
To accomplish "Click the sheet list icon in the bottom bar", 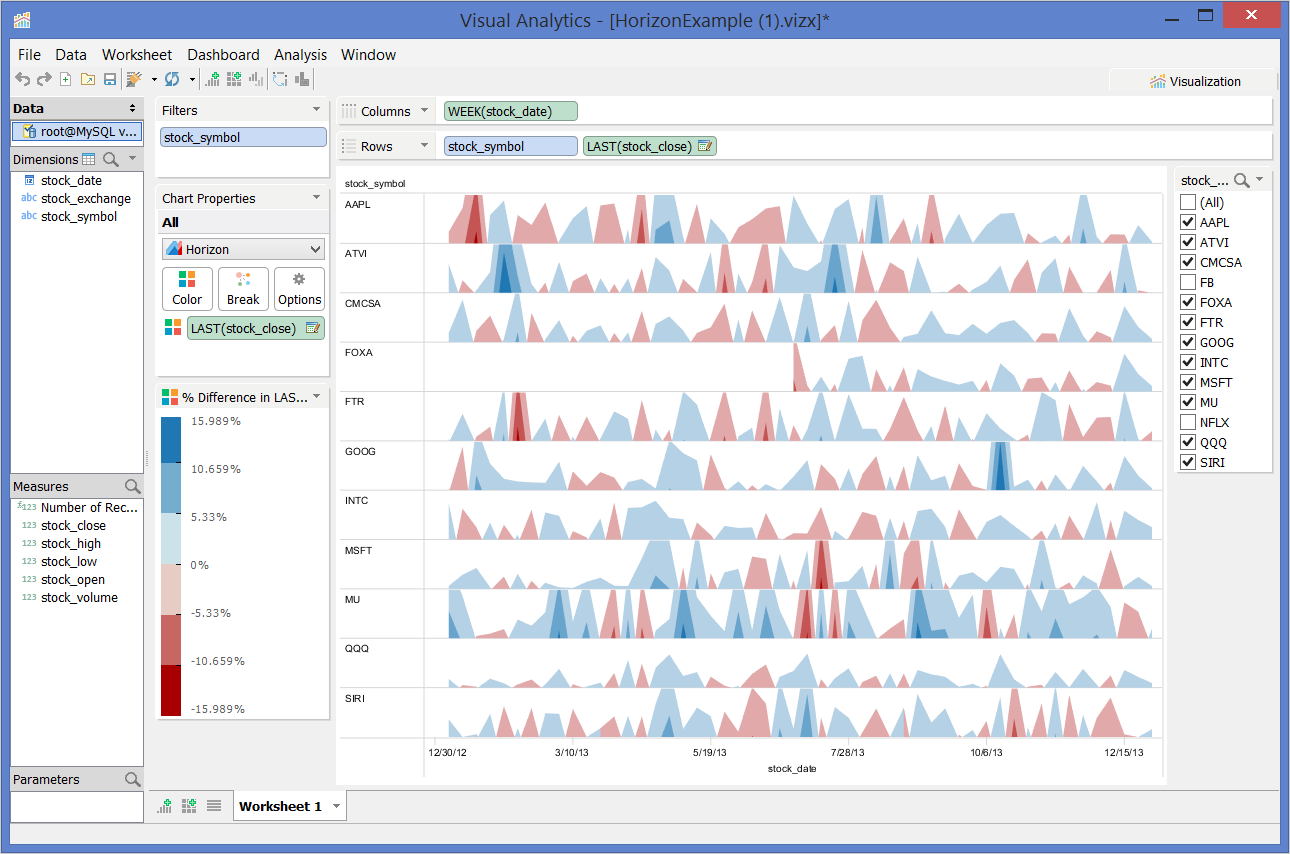I will click(214, 805).
